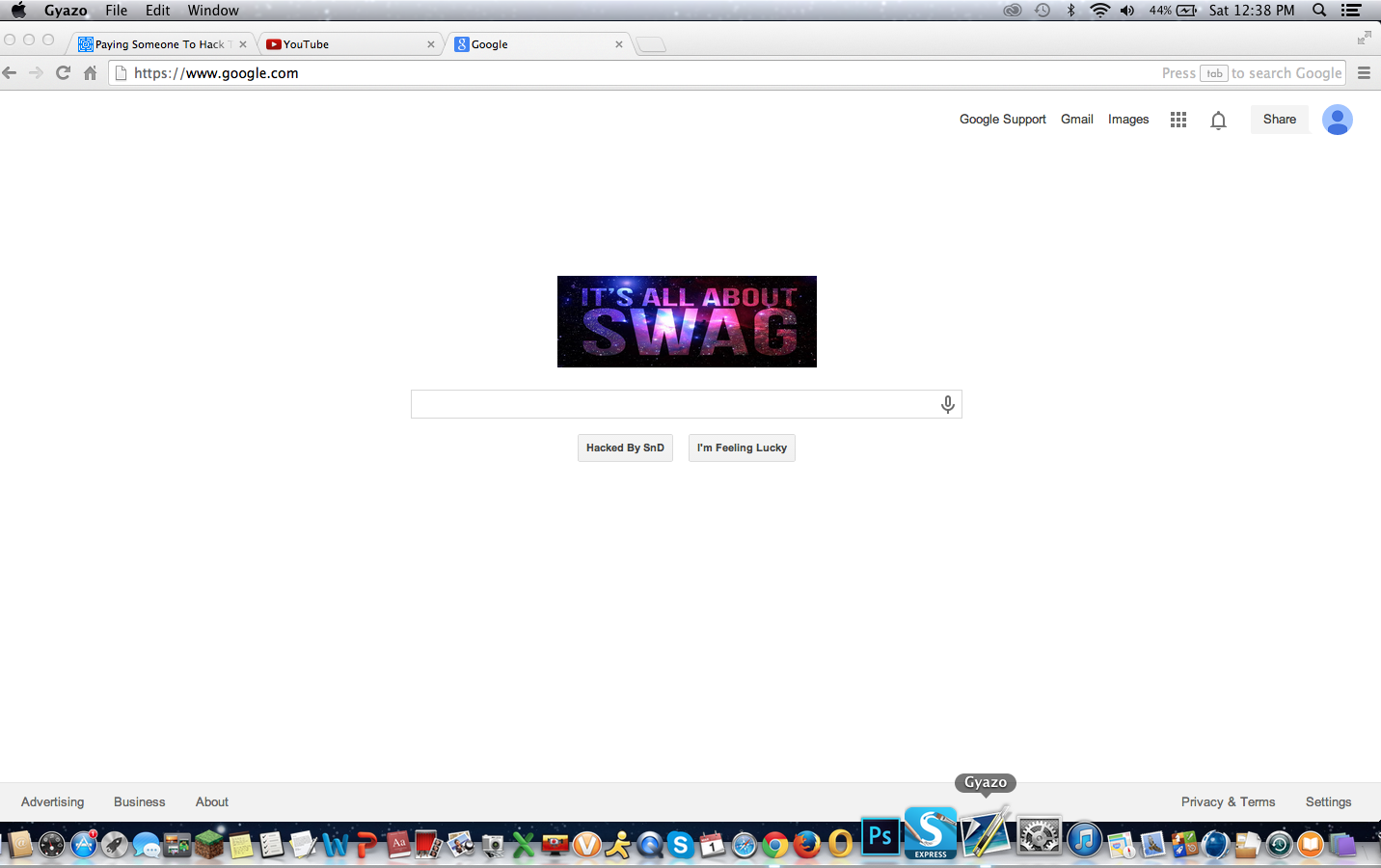This screenshot has width=1381, height=868.
Task: Launch Photoshop from the dock
Action: coord(880,836)
